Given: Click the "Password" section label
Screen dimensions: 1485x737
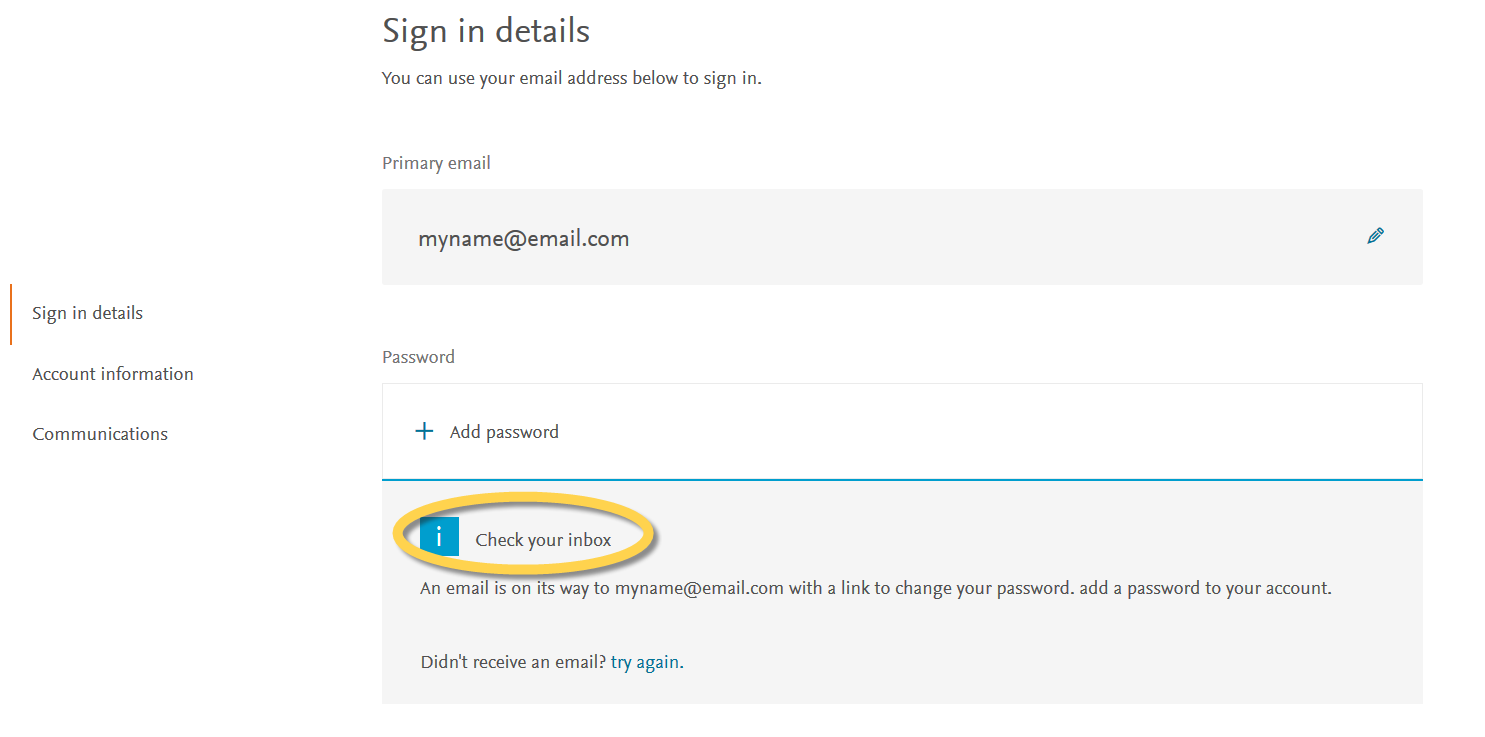Looking at the screenshot, I should click(x=418, y=357).
